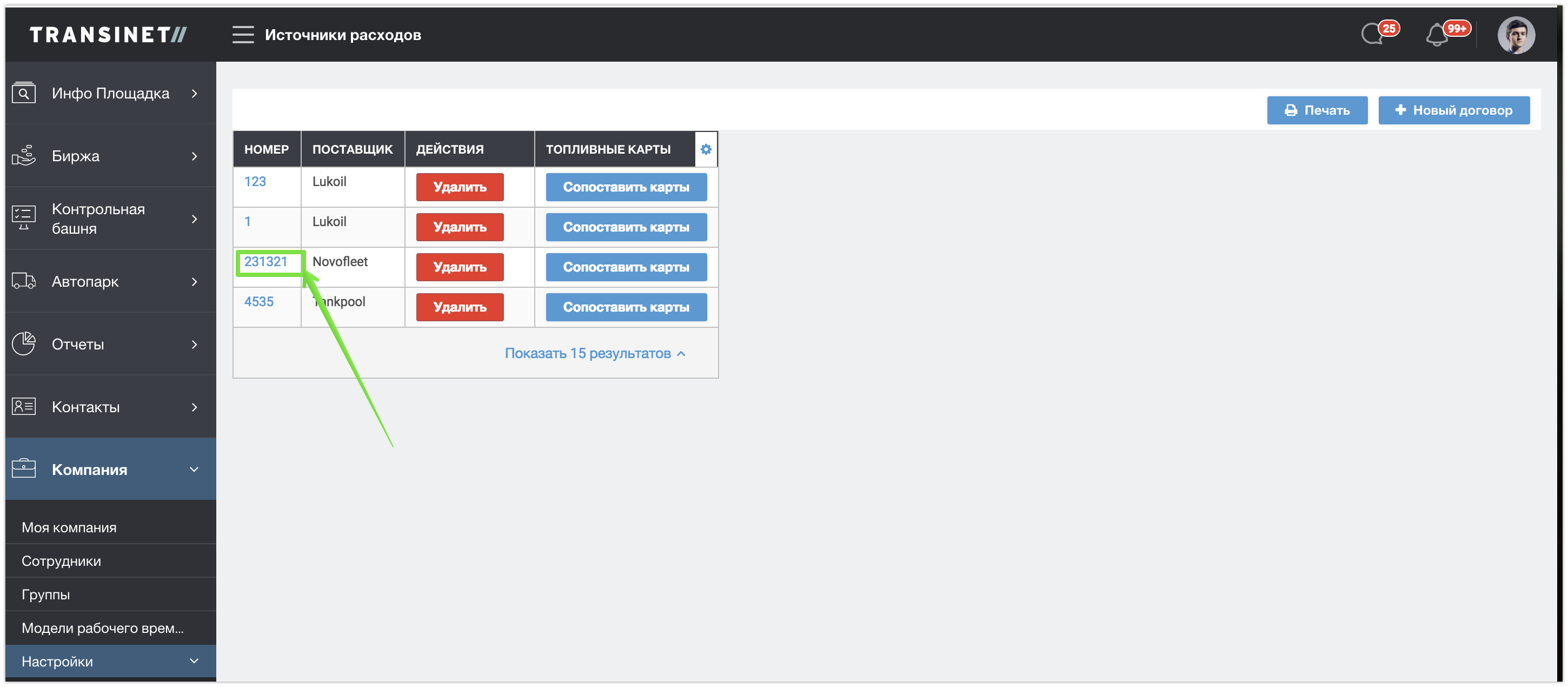Click the hamburger menu icon
Viewport: 1568px width, 687px height.
pyautogui.click(x=243, y=35)
